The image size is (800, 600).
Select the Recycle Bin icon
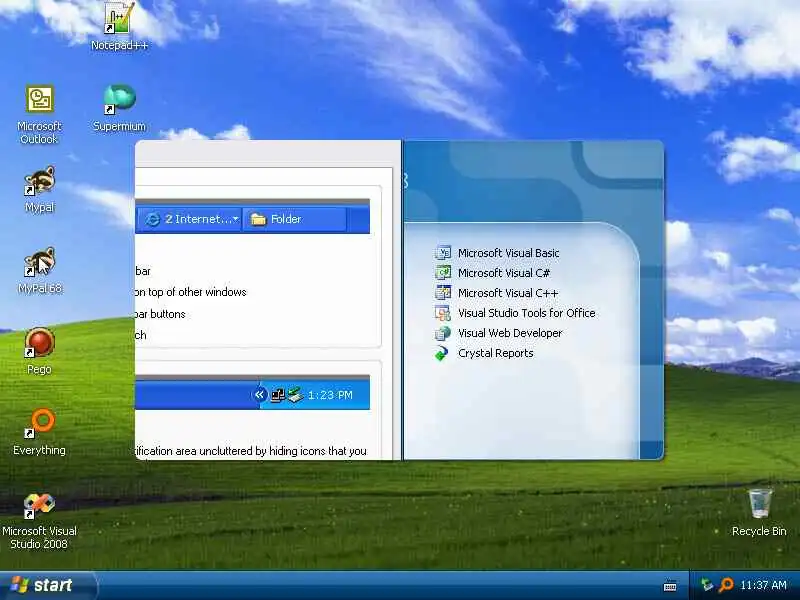[759, 512]
